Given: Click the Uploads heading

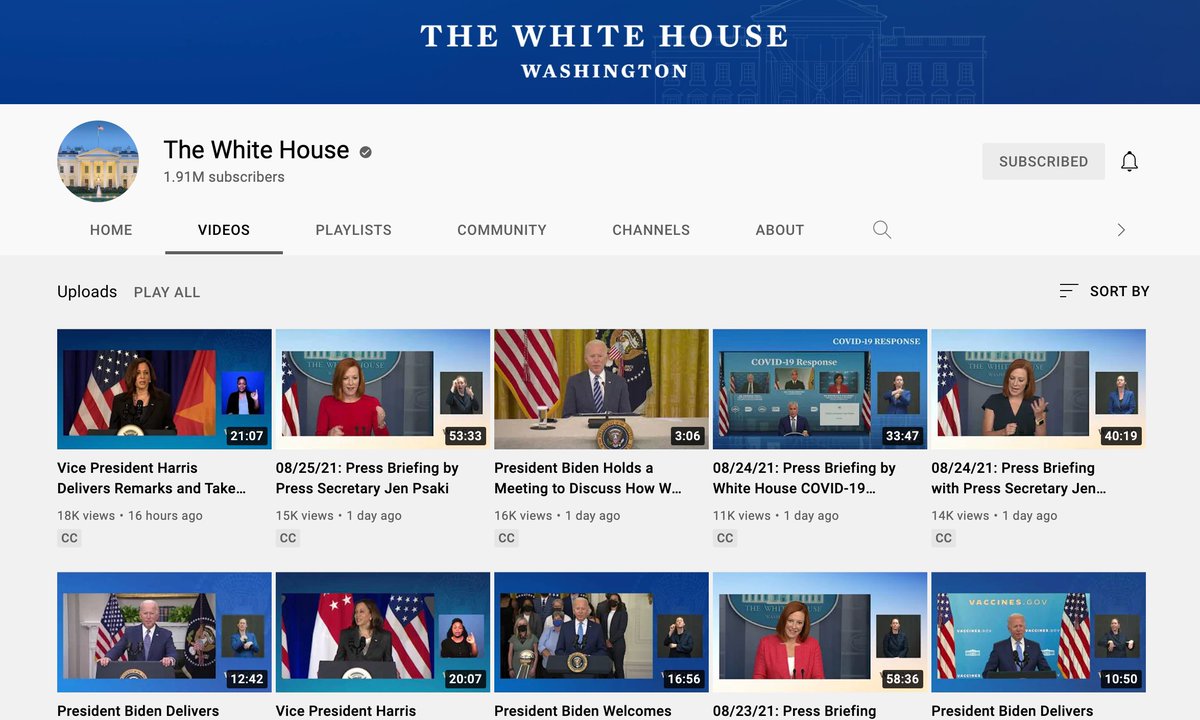Looking at the screenshot, I should point(87,292).
